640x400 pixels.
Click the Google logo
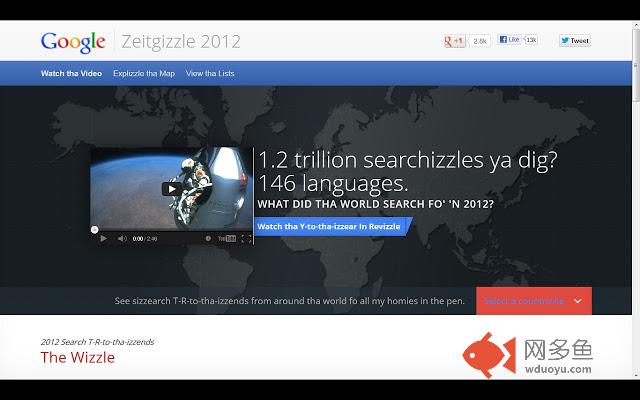[x=73, y=42]
